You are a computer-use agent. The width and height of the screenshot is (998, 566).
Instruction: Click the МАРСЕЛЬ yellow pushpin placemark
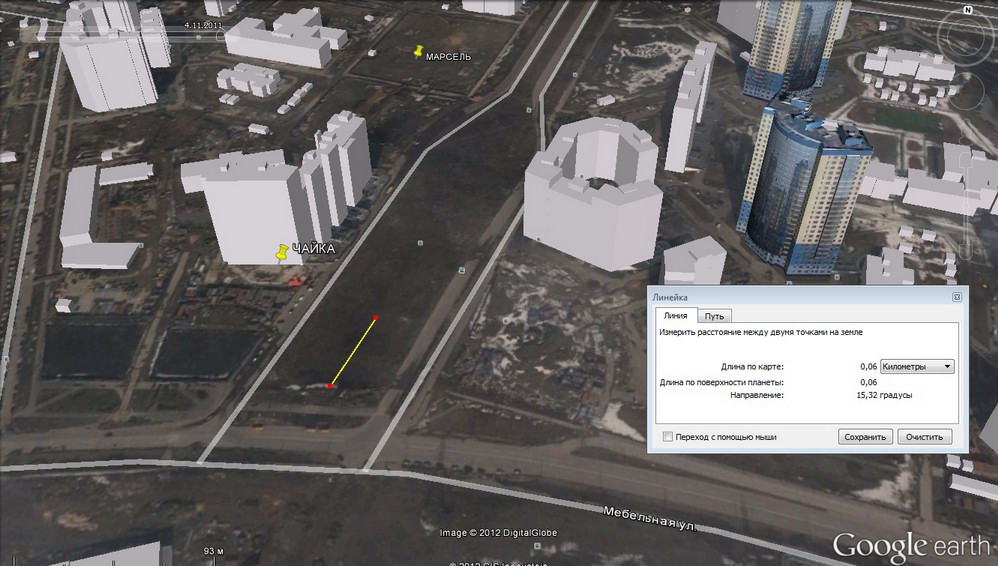tap(419, 51)
